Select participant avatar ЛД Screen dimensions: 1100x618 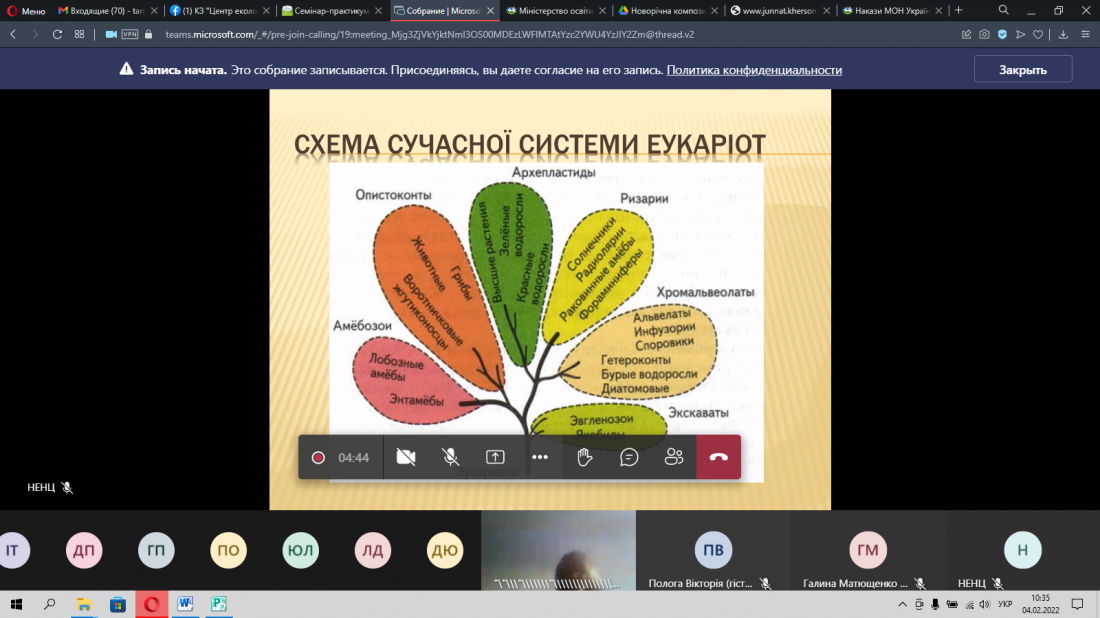[373, 550]
